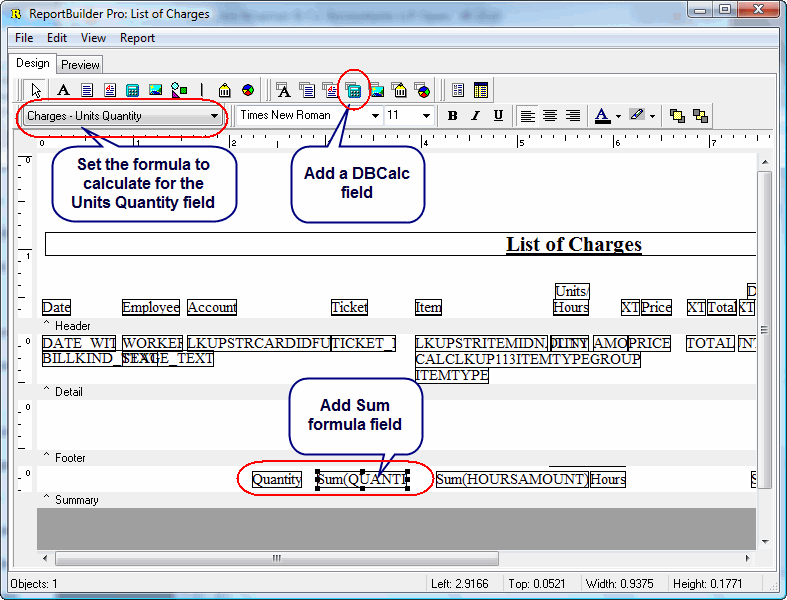Screen dimensions: 787x600
Task: Click the Bring to Front icon
Action: click(x=677, y=116)
